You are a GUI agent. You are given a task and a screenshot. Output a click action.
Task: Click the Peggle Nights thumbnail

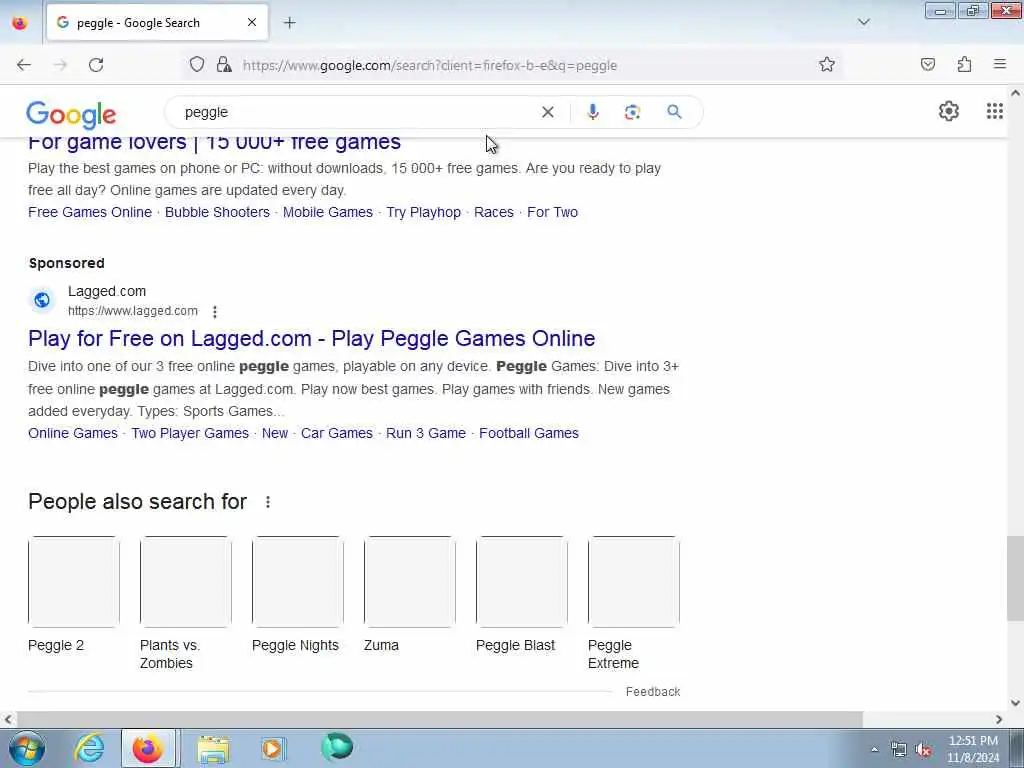click(298, 582)
